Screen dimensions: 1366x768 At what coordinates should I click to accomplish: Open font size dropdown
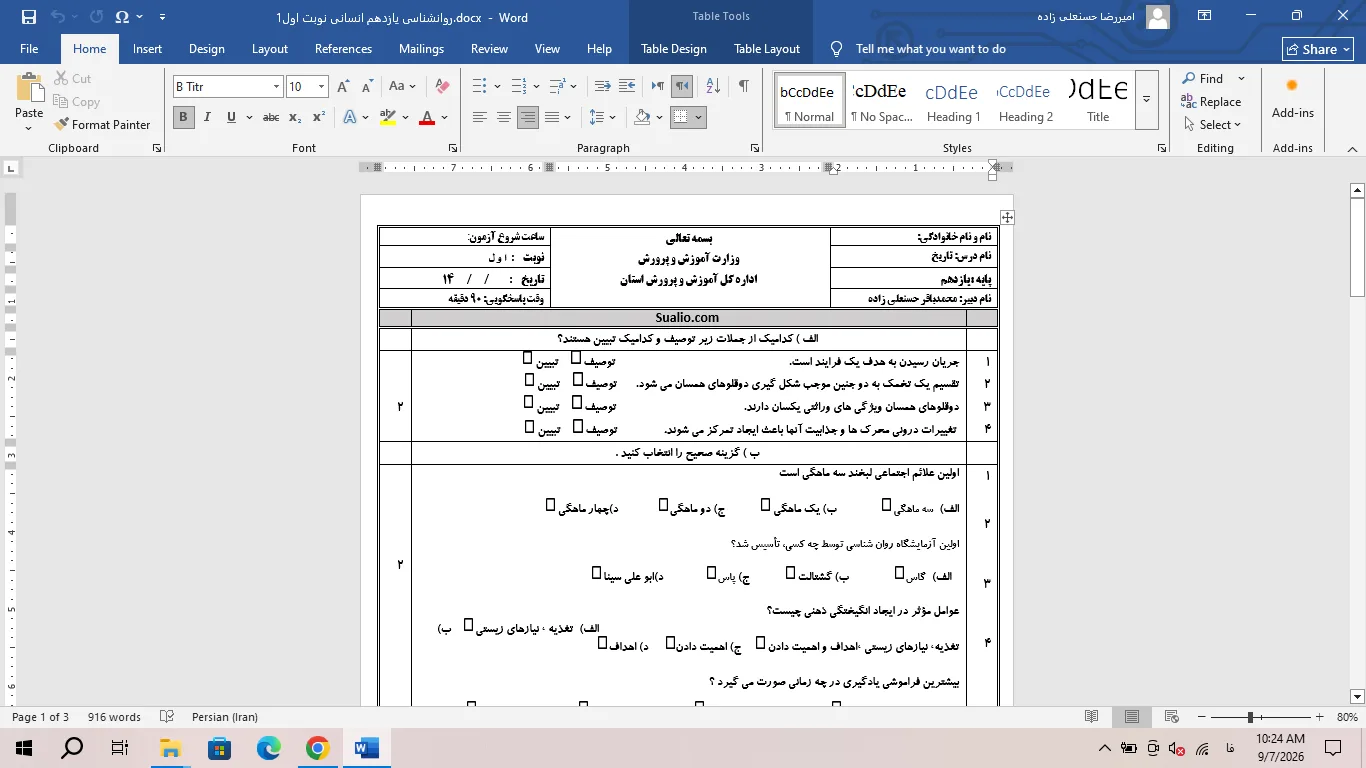tap(321, 87)
